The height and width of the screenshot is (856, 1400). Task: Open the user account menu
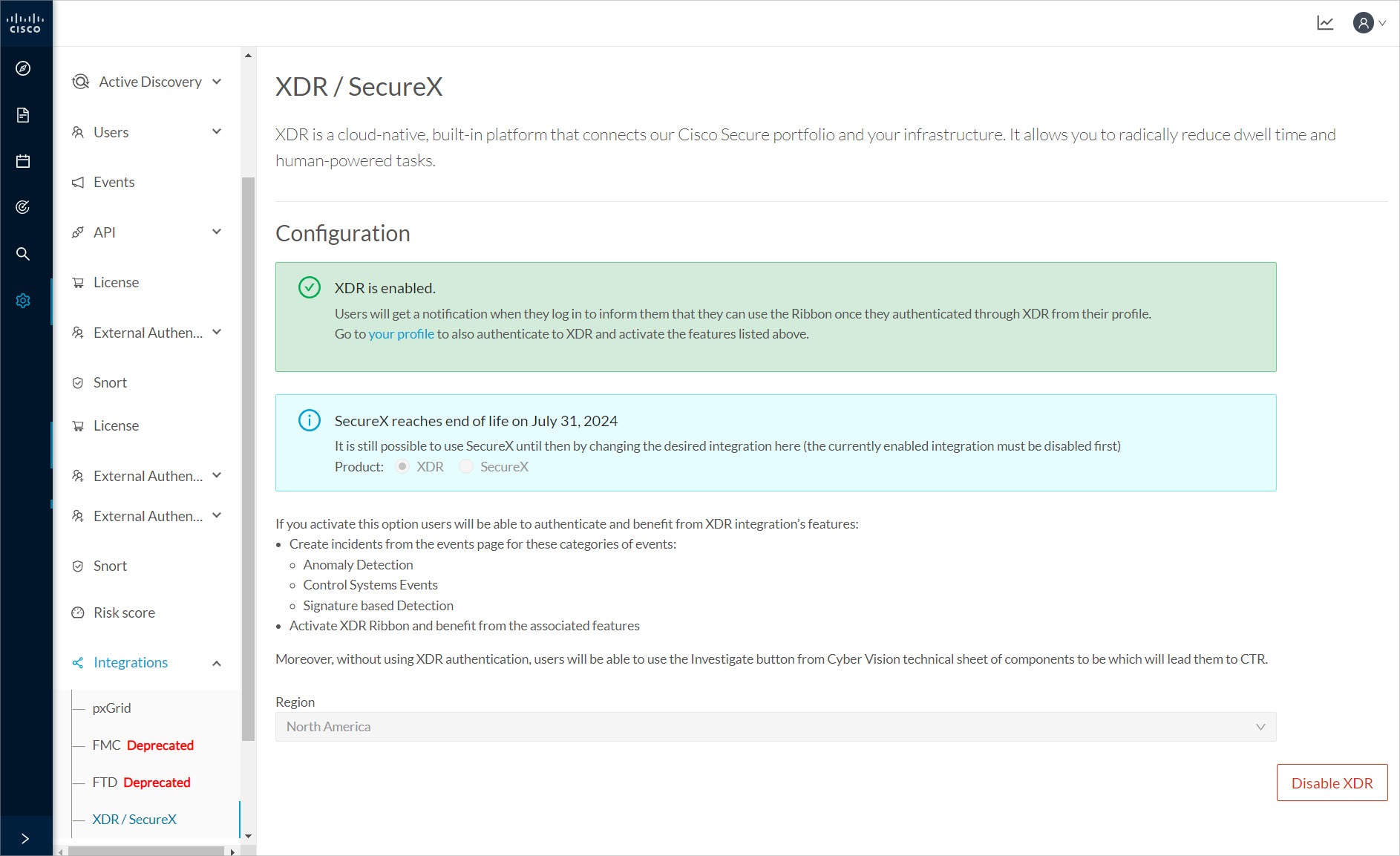(x=1370, y=23)
